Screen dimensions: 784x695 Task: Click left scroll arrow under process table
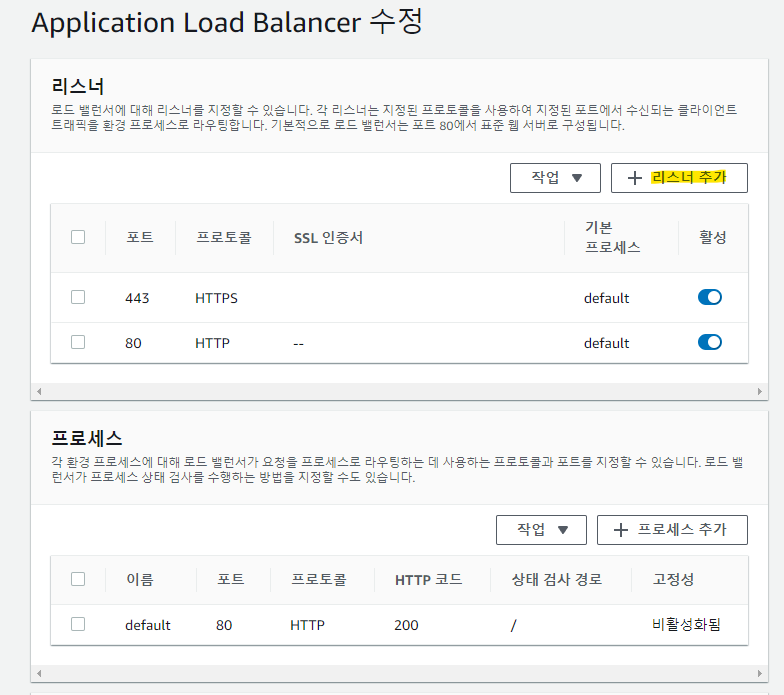point(39,673)
